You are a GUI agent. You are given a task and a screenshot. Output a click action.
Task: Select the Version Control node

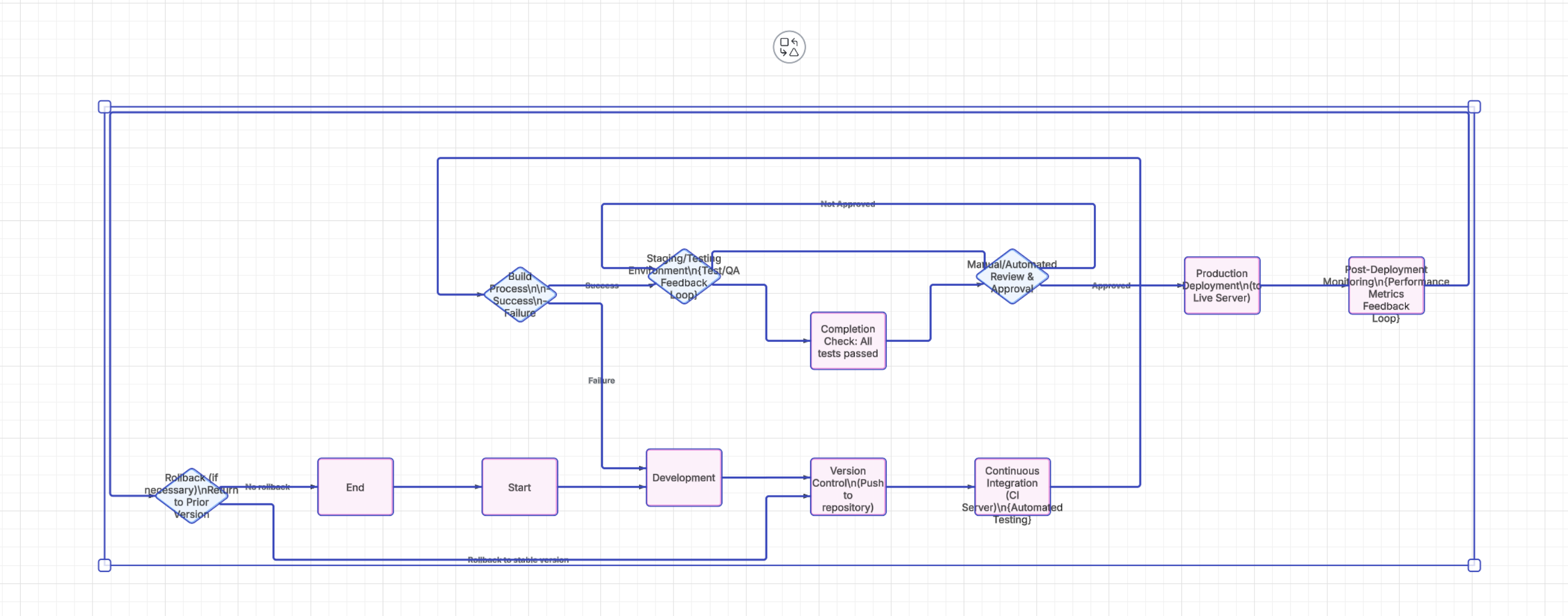[x=847, y=487]
